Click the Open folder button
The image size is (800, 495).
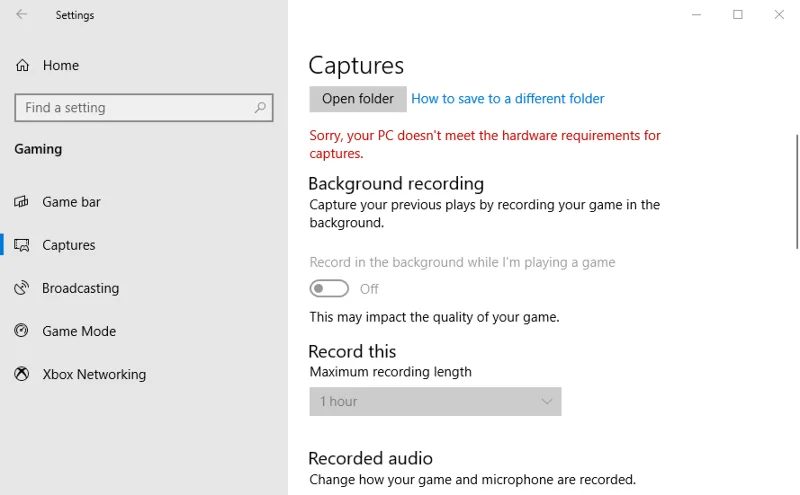point(358,99)
